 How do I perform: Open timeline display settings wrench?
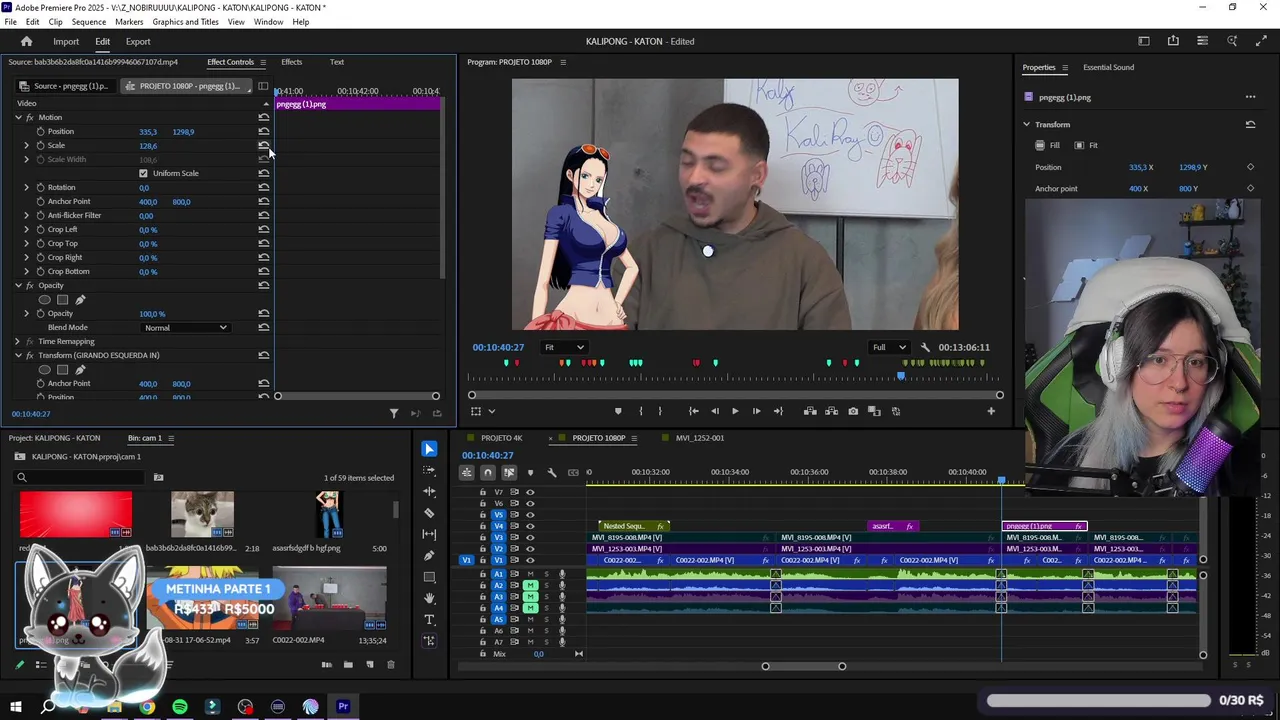click(551, 472)
